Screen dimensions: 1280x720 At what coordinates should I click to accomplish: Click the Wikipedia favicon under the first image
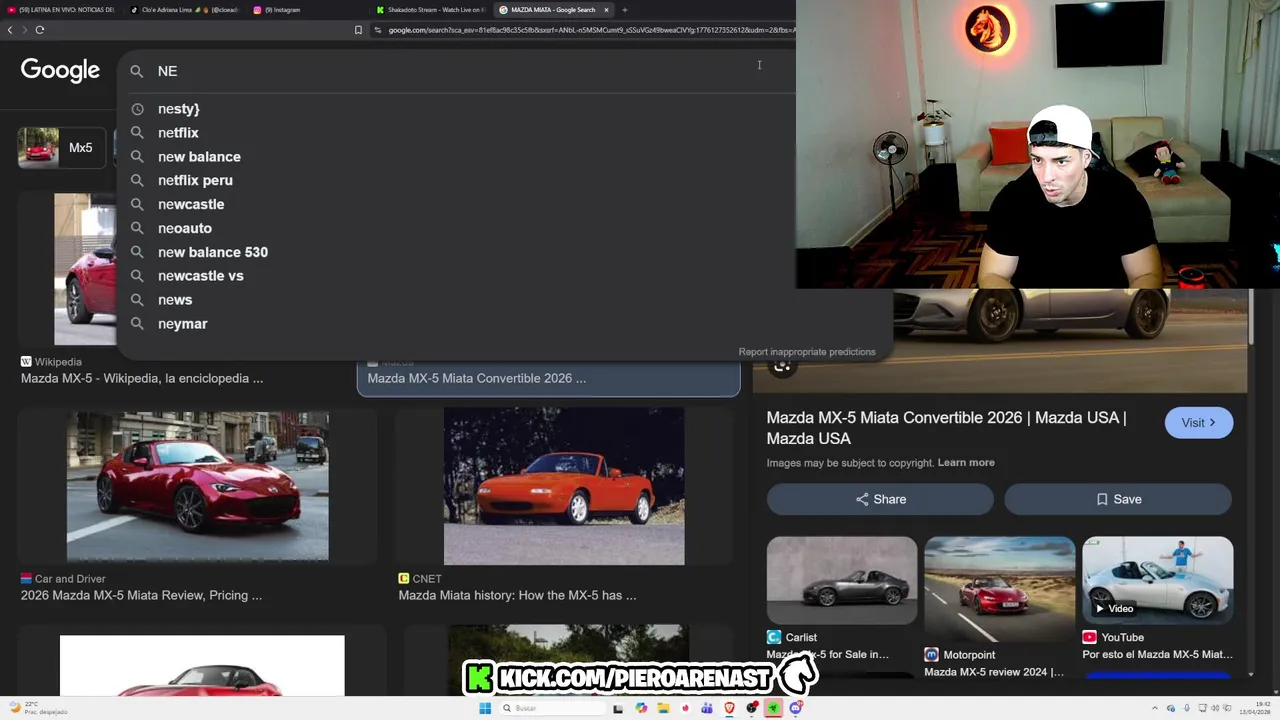26,362
